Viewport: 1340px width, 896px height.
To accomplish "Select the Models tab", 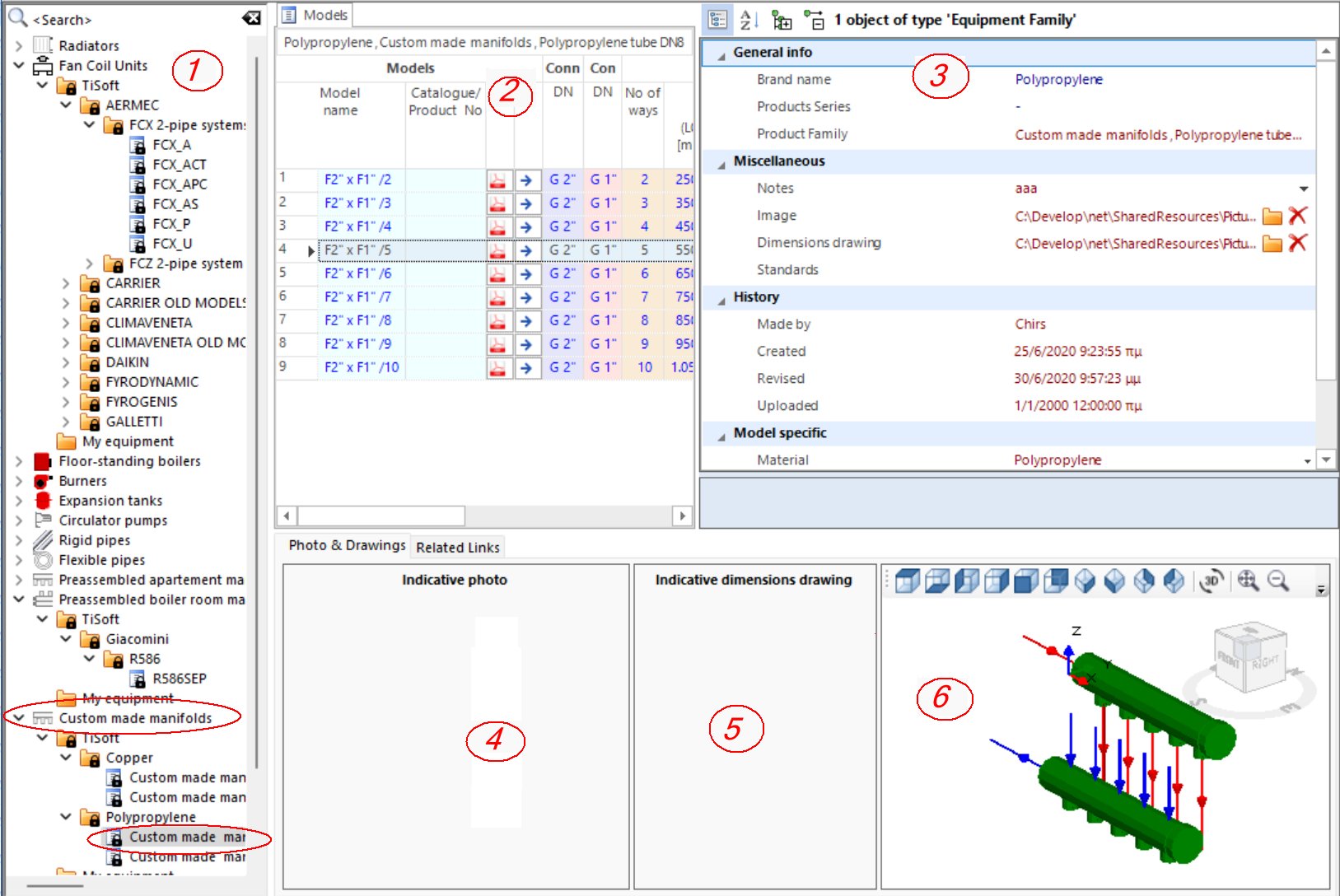I will (x=315, y=14).
